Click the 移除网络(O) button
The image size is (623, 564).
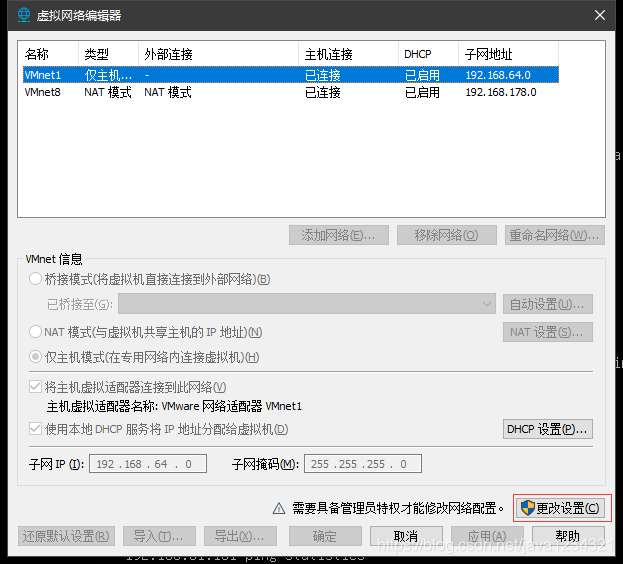click(447, 235)
